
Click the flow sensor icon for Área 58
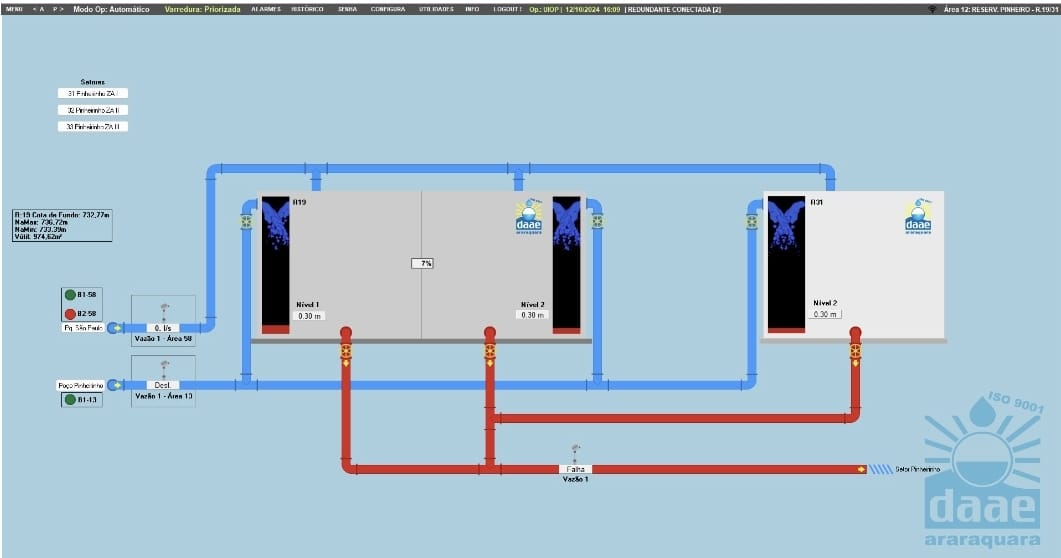click(x=164, y=309)
